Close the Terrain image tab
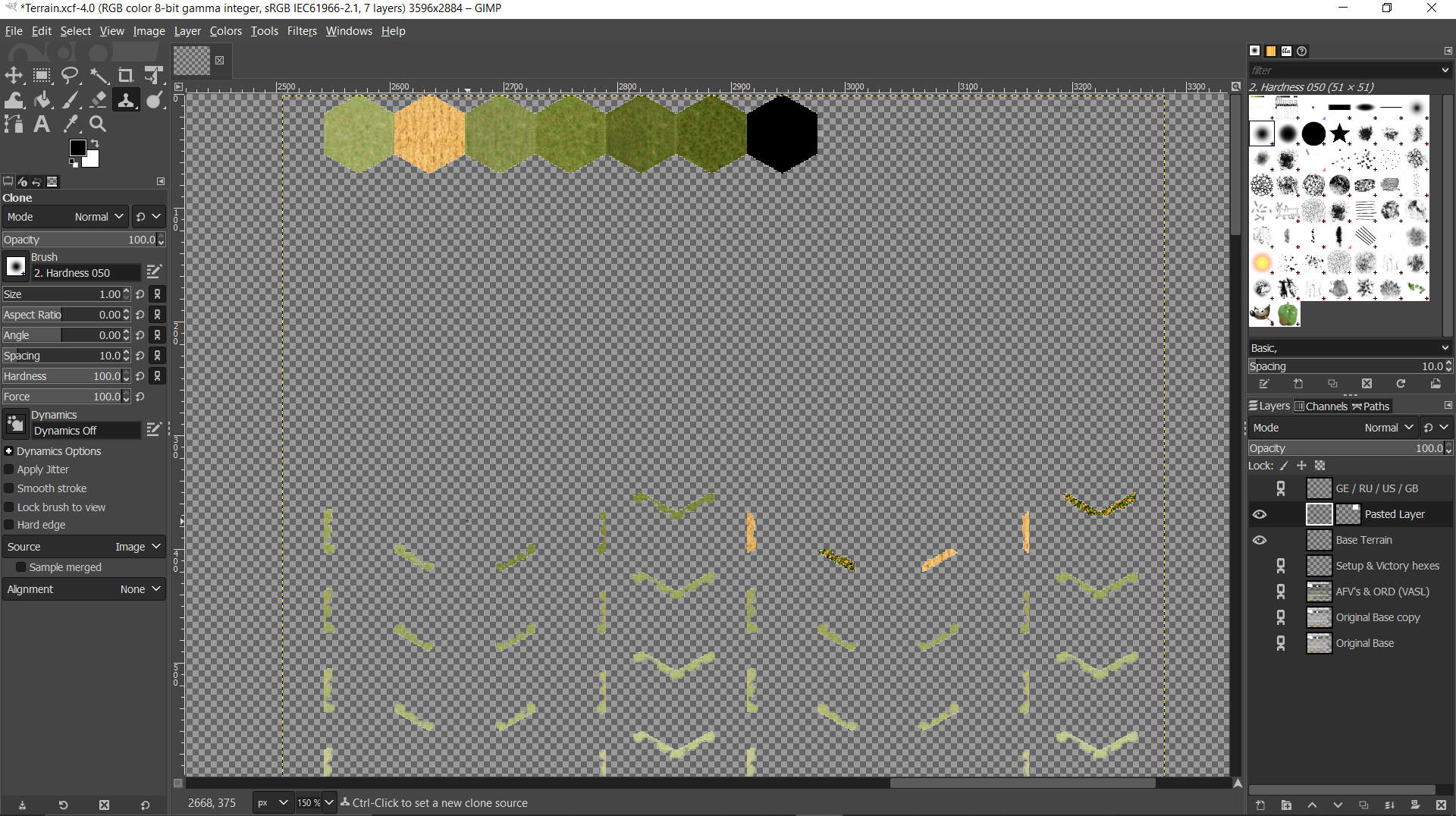This screenshot has height=816, width=1456. coord(219,61)
